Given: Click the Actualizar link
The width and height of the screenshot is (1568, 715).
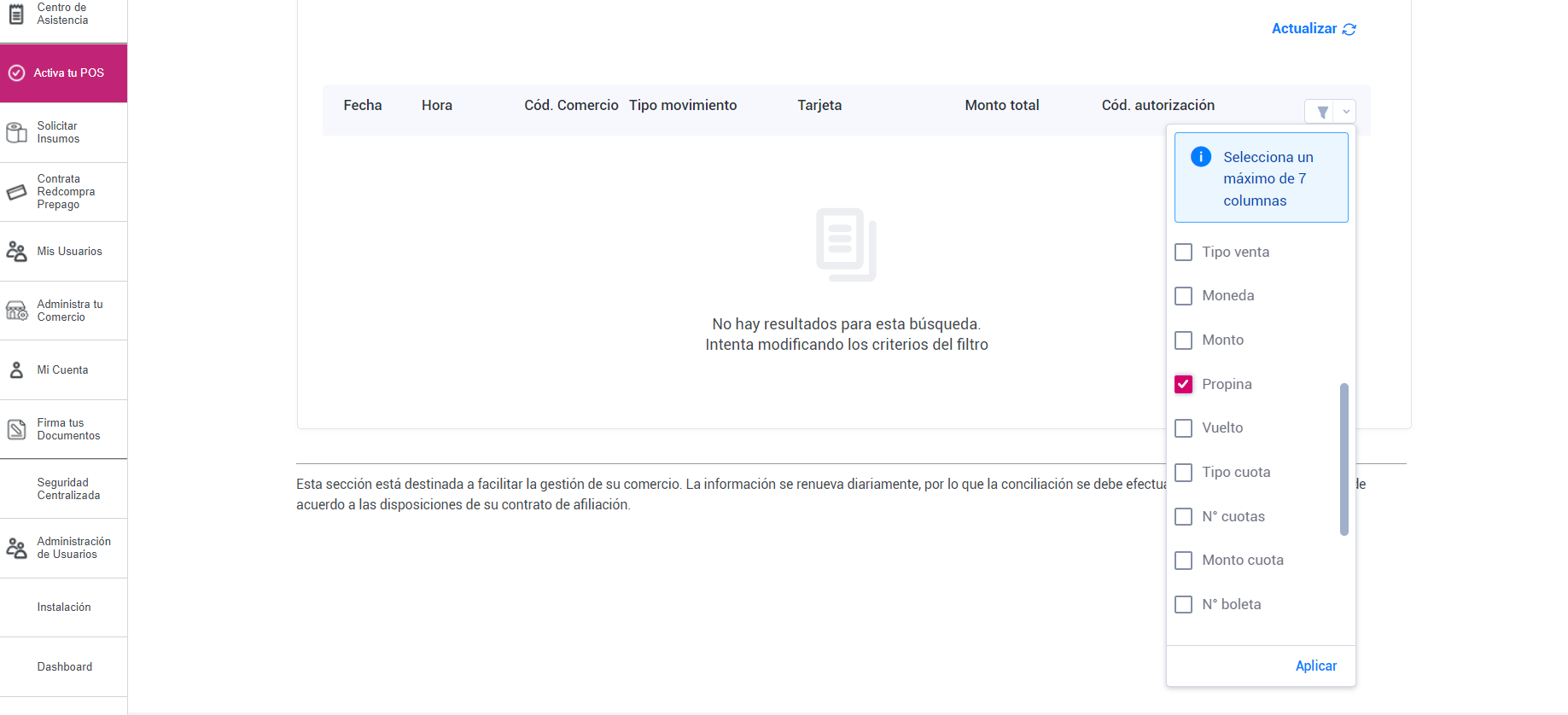Looking at the screenshot, I should pos(1314,29).
